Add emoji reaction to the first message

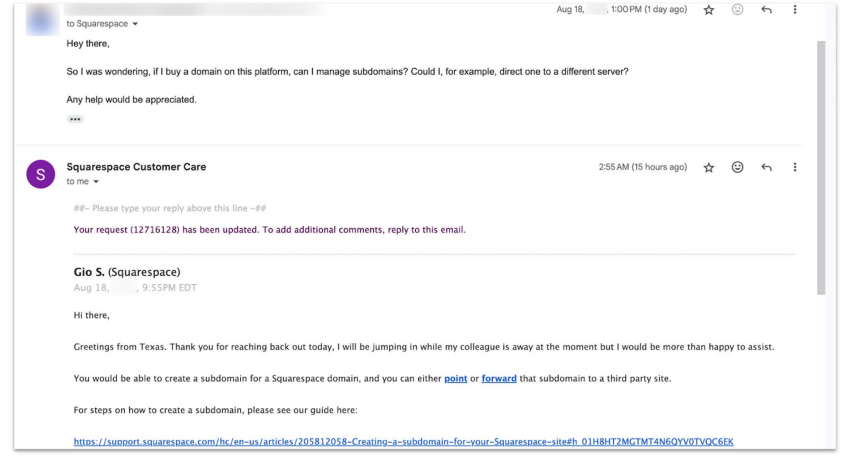pos(738,10)
